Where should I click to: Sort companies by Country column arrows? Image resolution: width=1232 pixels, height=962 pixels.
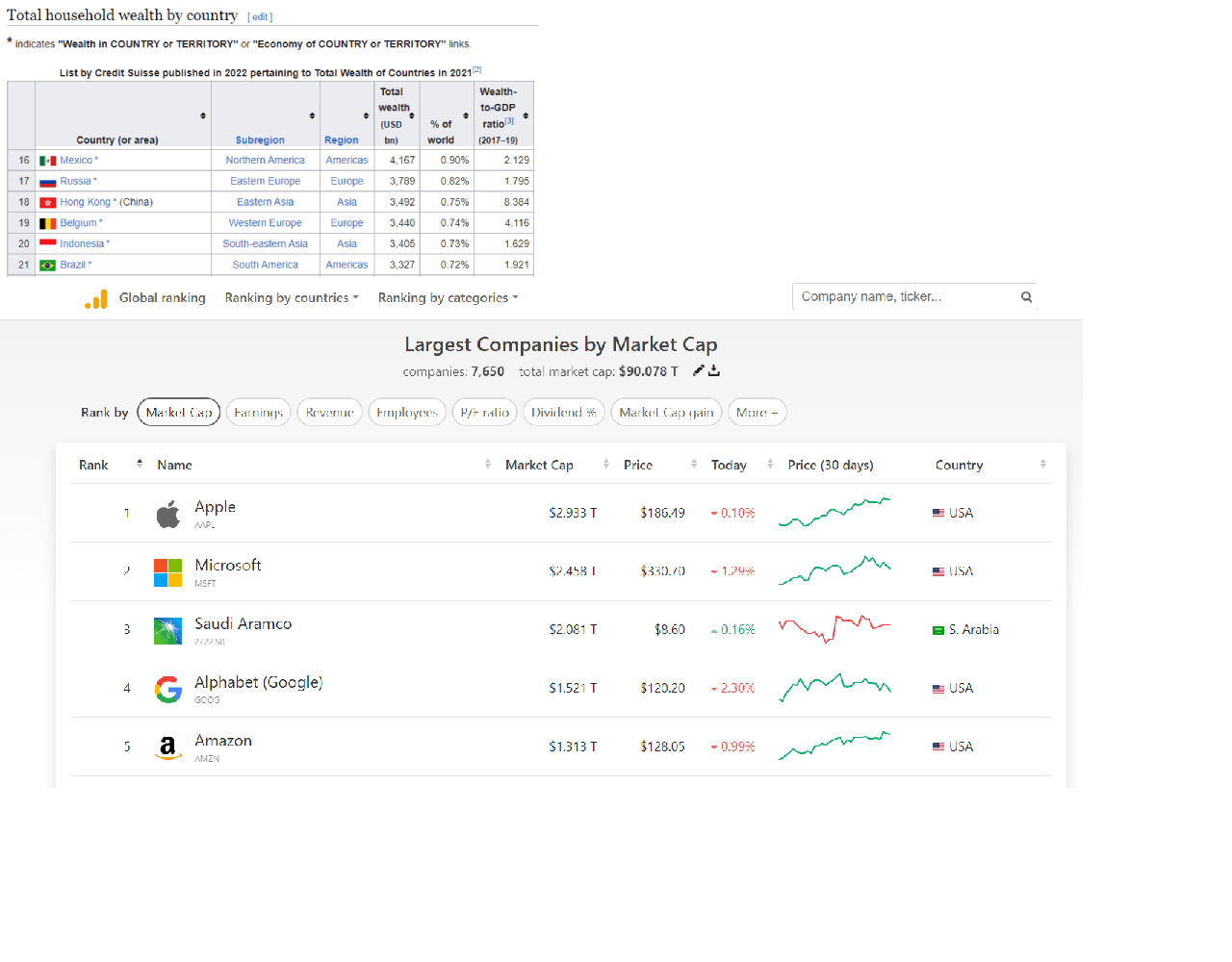click(1043, 464)
